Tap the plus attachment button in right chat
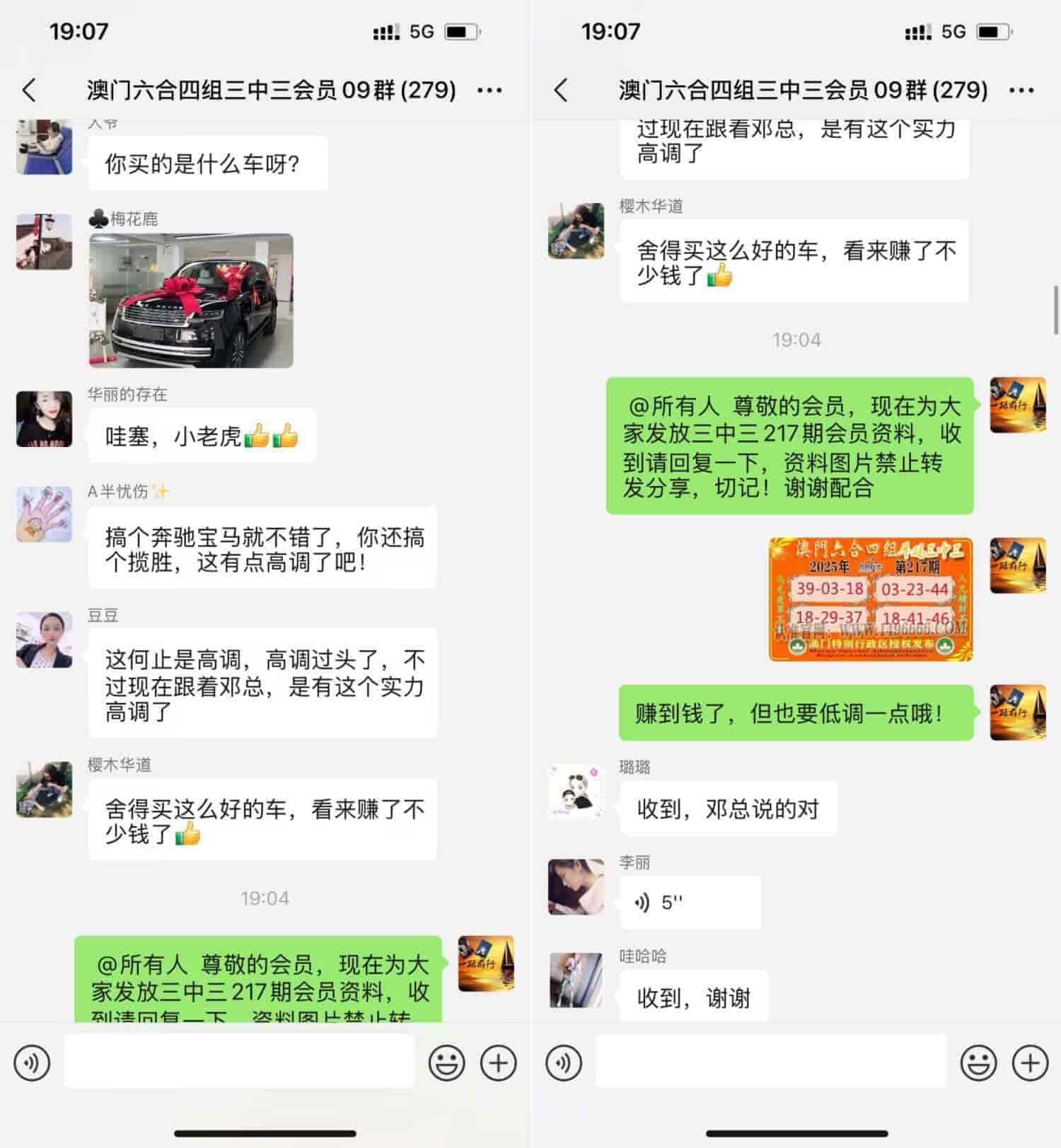Viewport: 1061px width, 1148px height. point(1031,1062)
